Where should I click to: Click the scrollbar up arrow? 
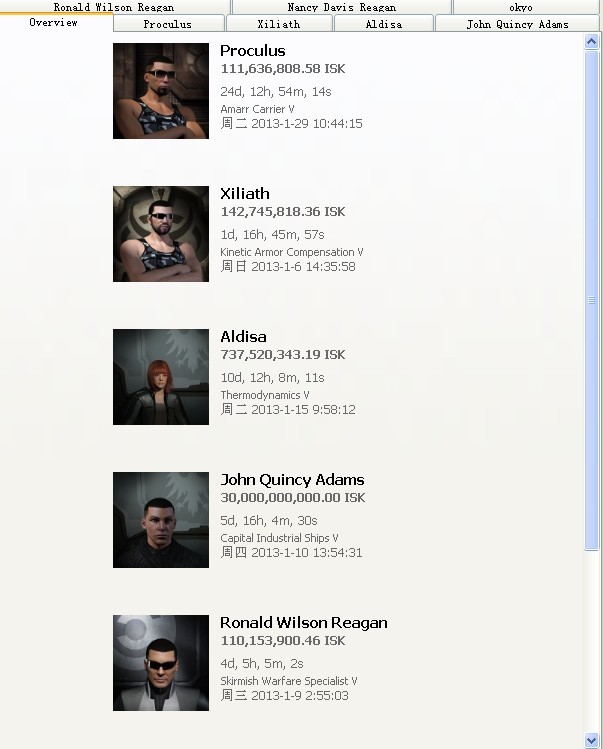coord(592,42)
